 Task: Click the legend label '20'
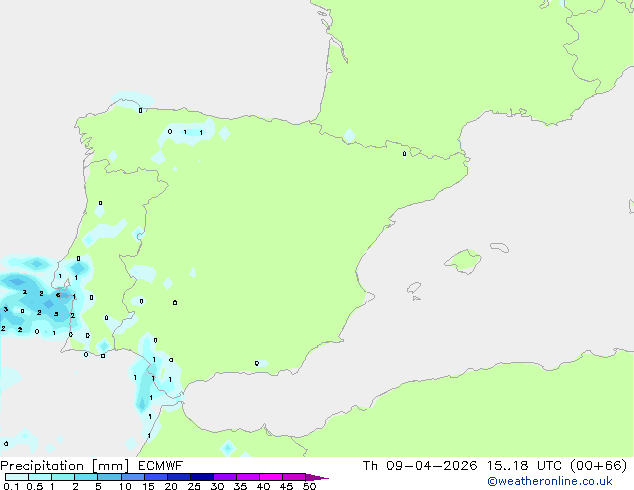(171, 486)
